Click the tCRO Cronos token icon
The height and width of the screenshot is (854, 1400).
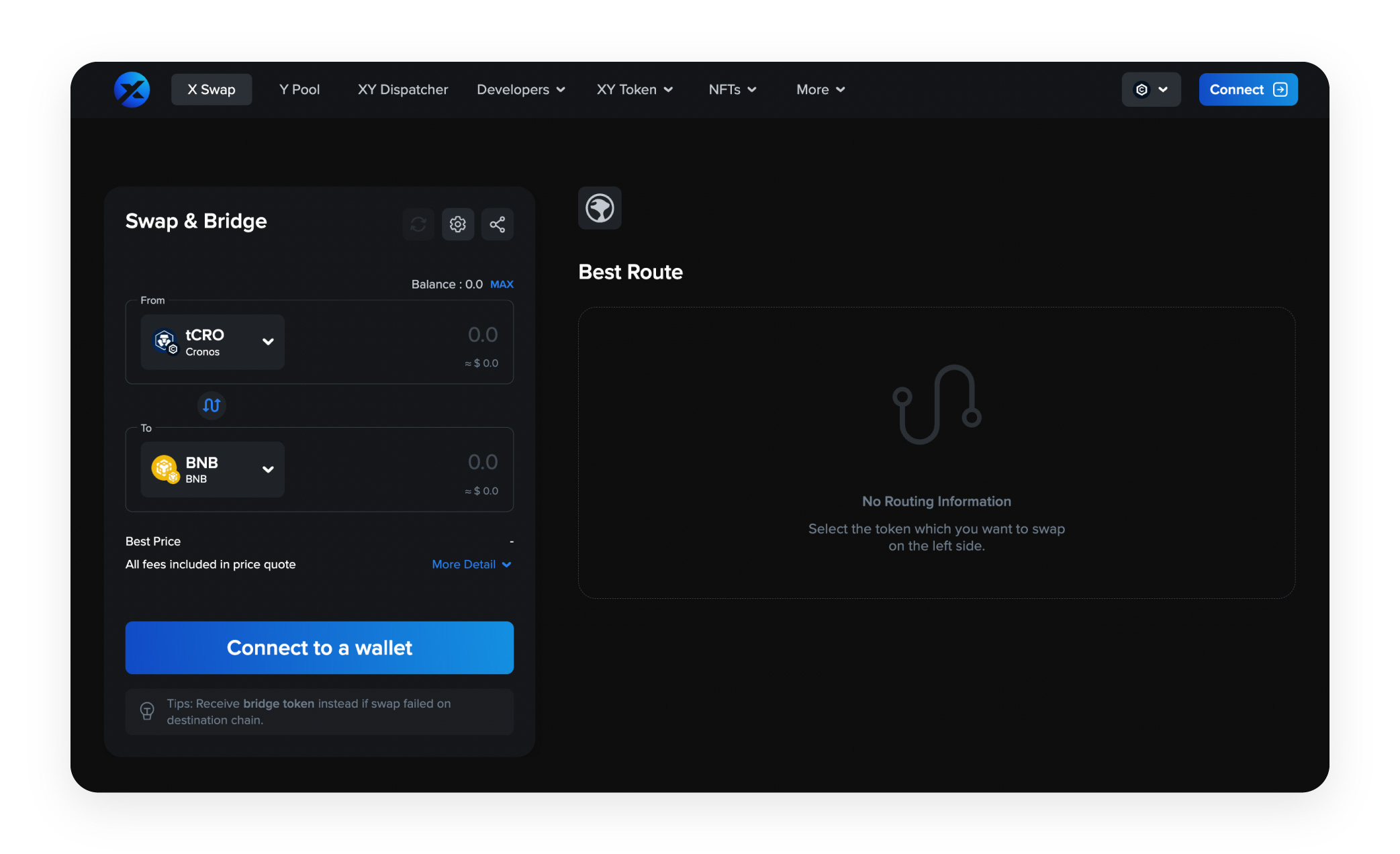[165, 341]
